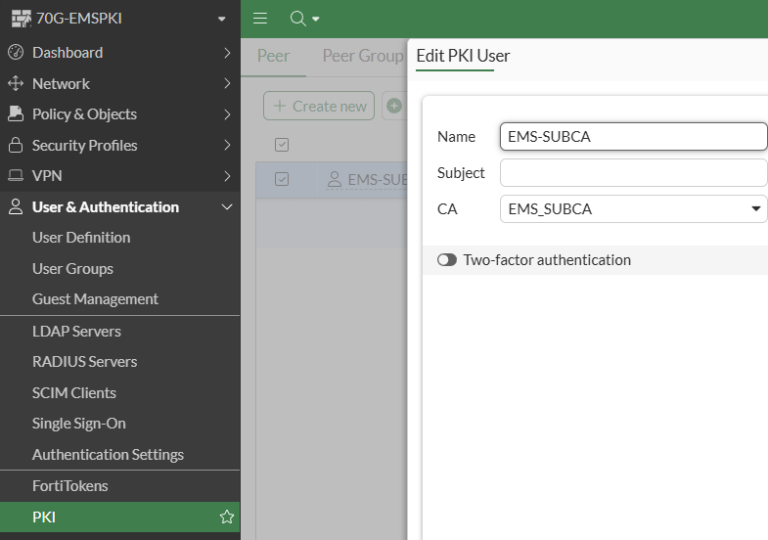Expand the Policy & Objects chevron
The height and width of the screenshot is (540, 768).
(x=227, y=115)
